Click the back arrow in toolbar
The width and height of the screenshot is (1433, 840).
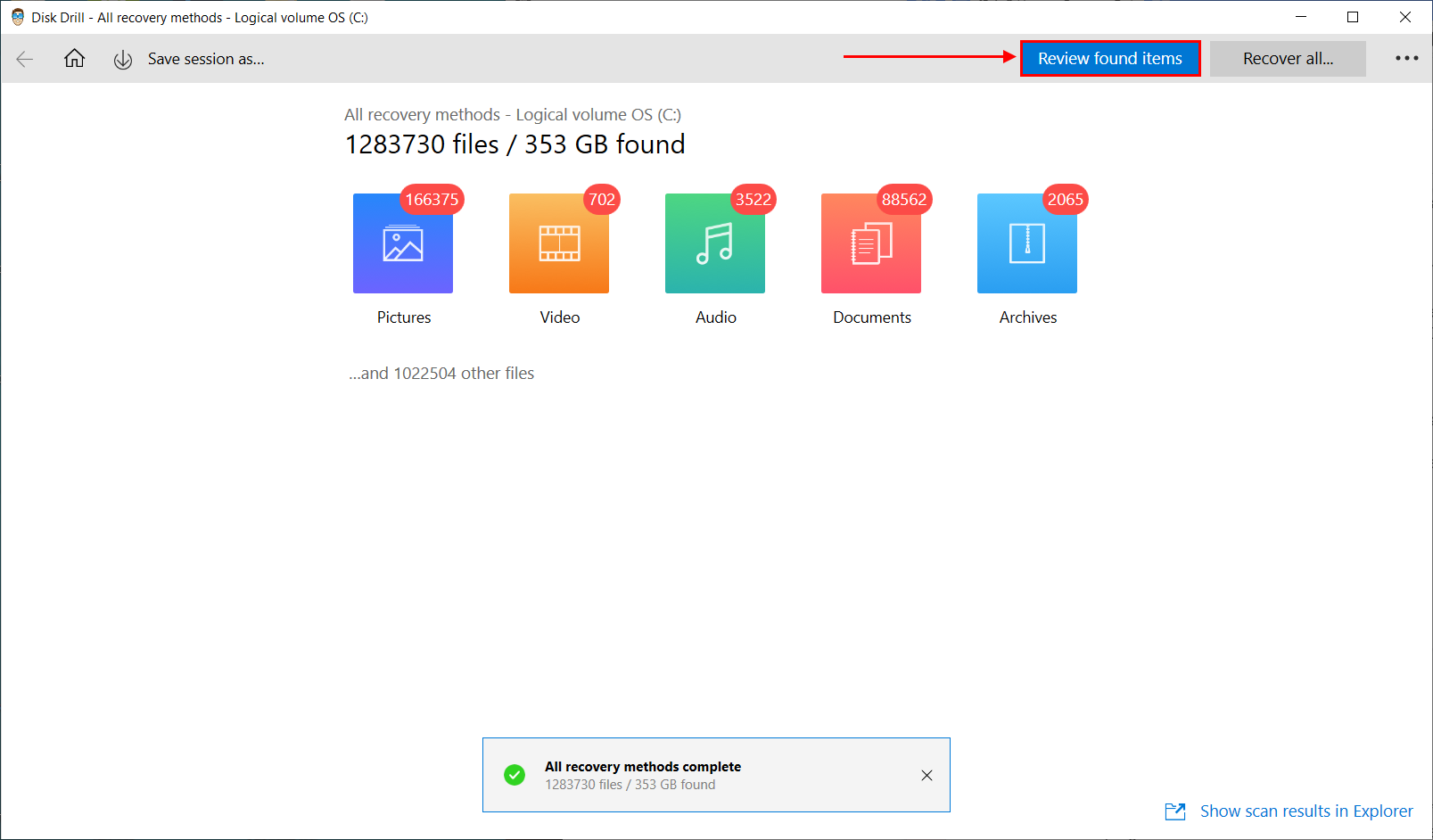25,59
